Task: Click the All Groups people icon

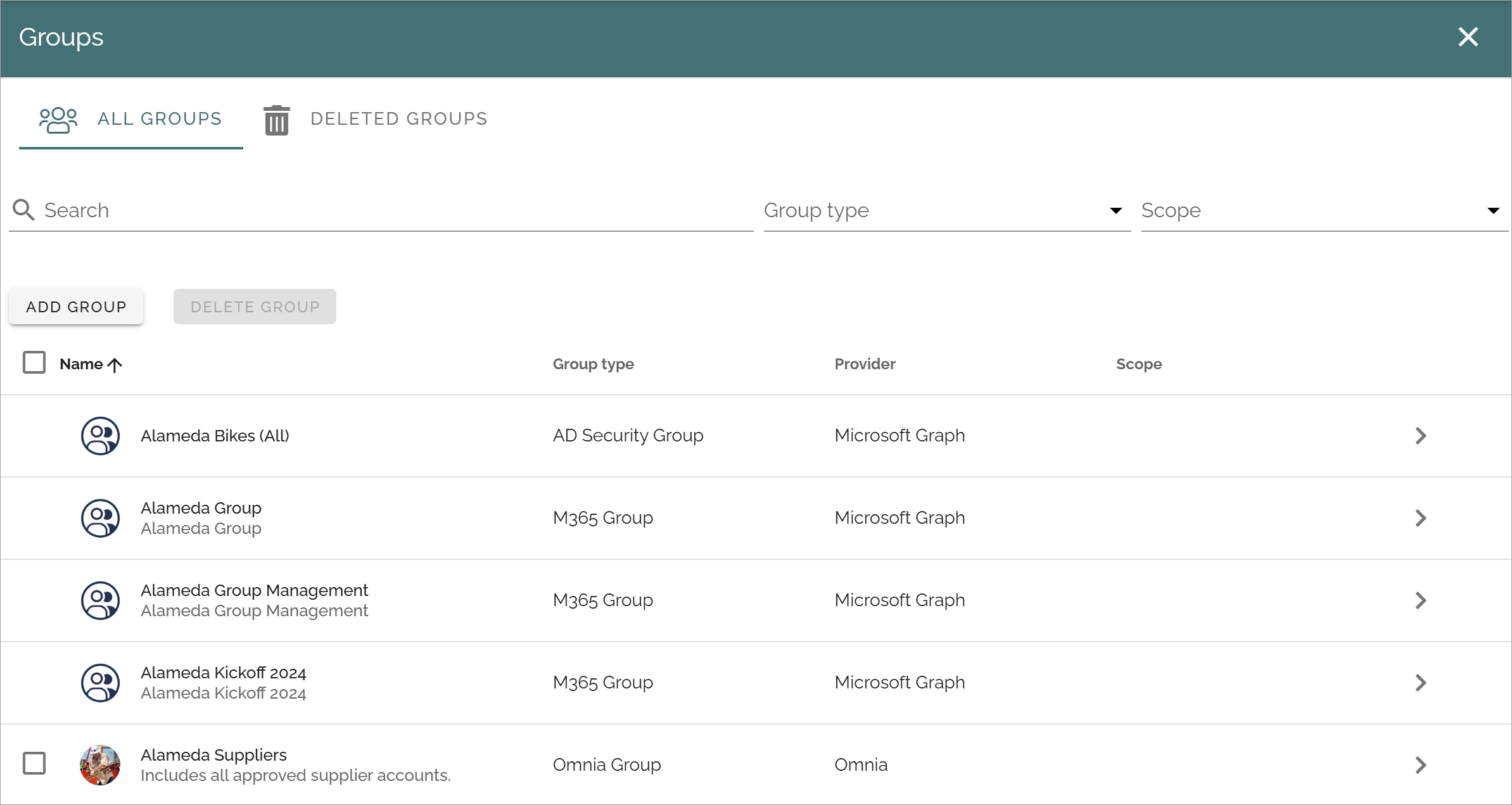Action: click(58, 120)
